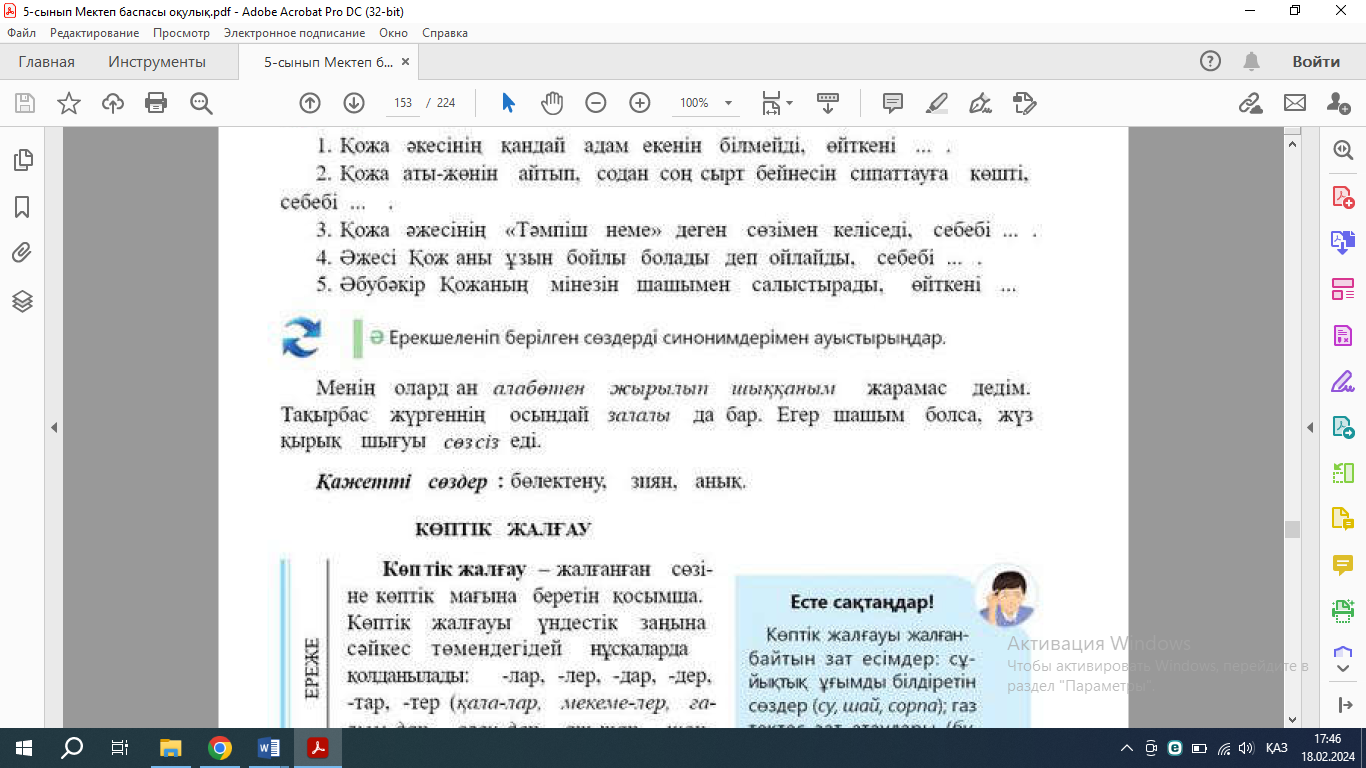Expand the left navigation pane arrow
Viewport: 1366px width, 768px height.
coord(54,427)
